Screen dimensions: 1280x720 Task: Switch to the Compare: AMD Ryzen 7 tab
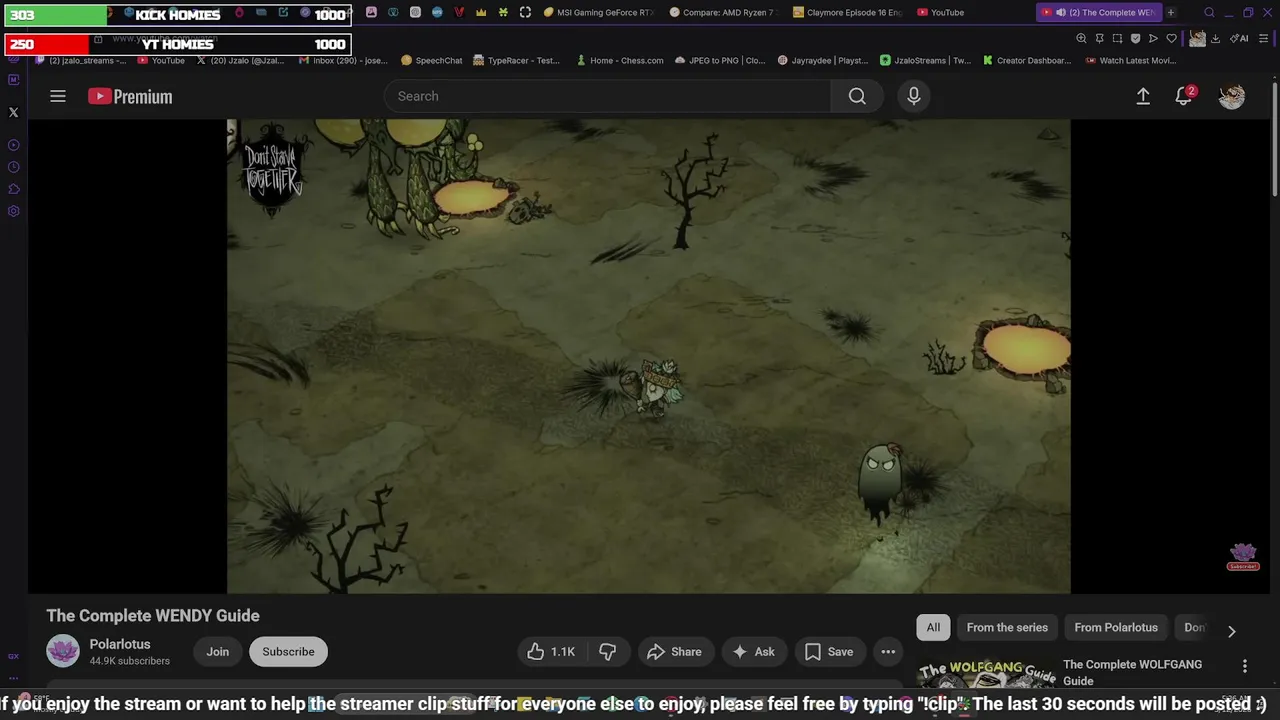[x=723, y=13]
